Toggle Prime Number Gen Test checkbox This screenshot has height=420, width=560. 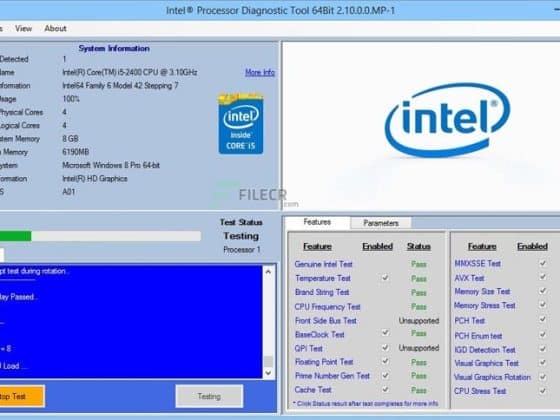[x=385, y=375]
